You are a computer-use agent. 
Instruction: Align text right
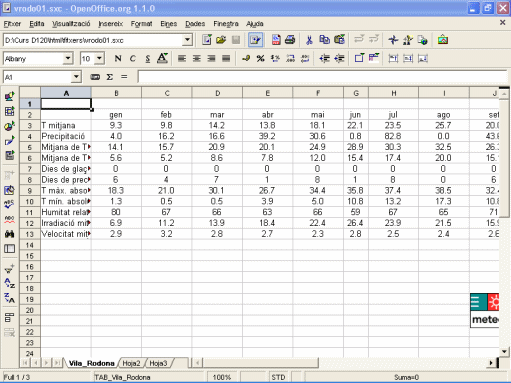211,59
